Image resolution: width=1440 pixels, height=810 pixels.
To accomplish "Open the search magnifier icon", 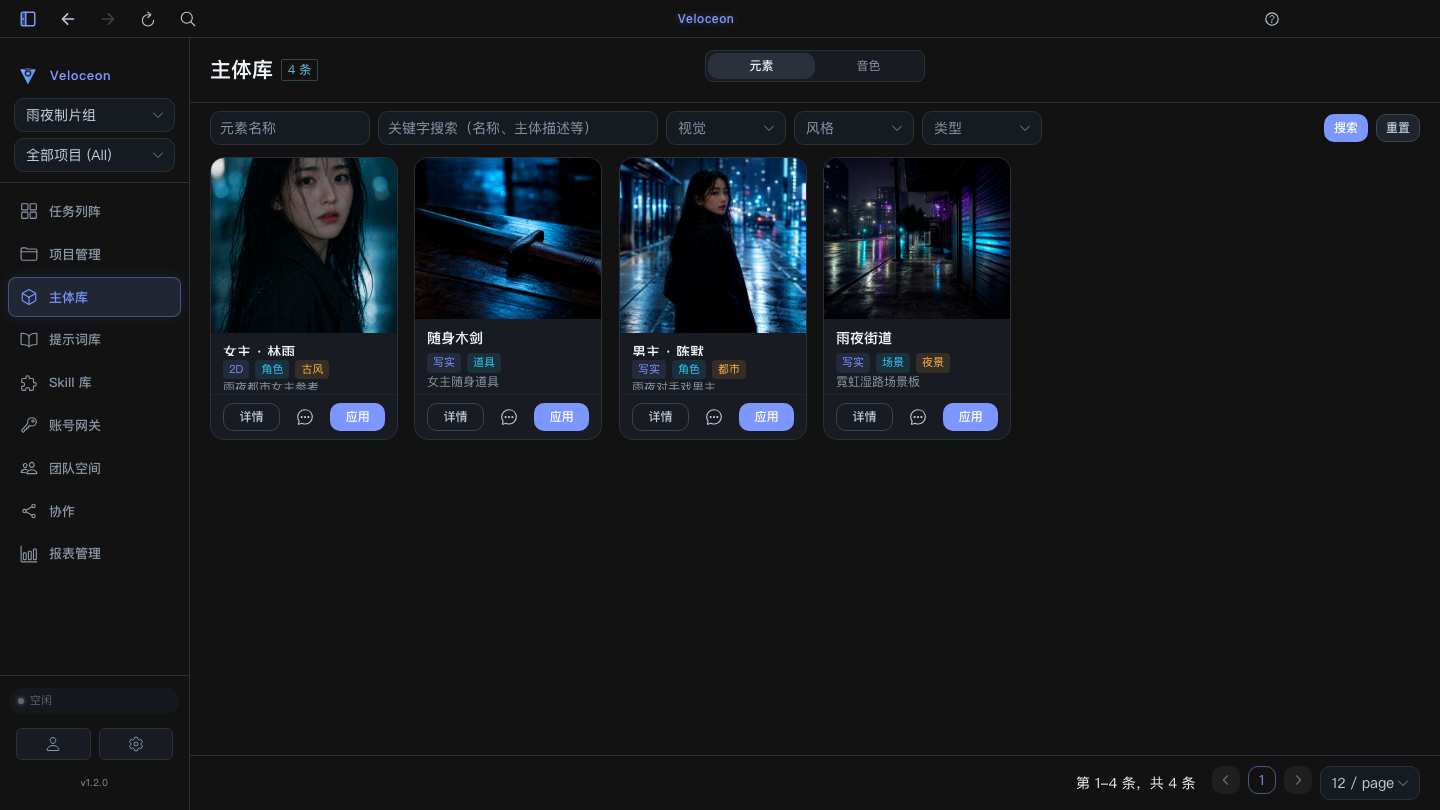I will point(188,19).
